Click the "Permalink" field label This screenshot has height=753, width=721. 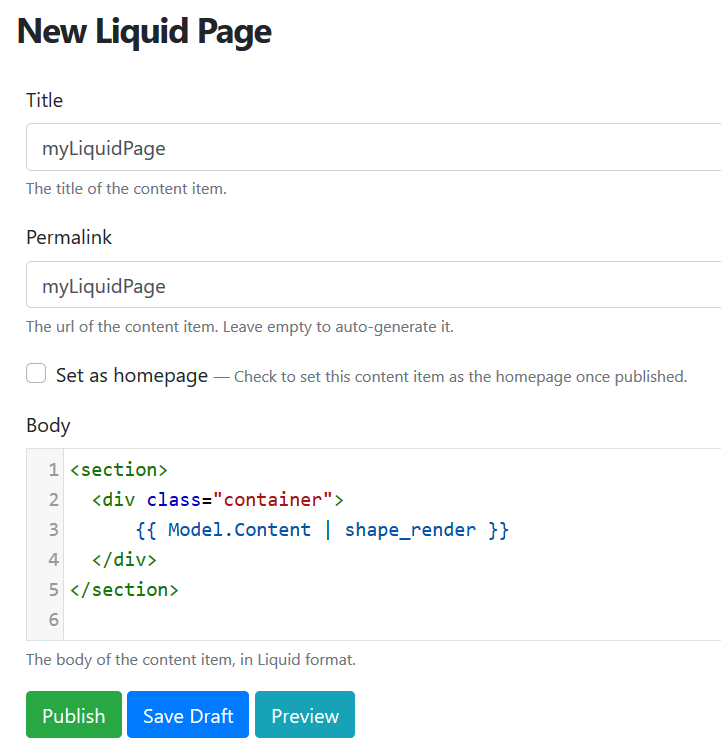pyautogui.click(x=69, y=237)
